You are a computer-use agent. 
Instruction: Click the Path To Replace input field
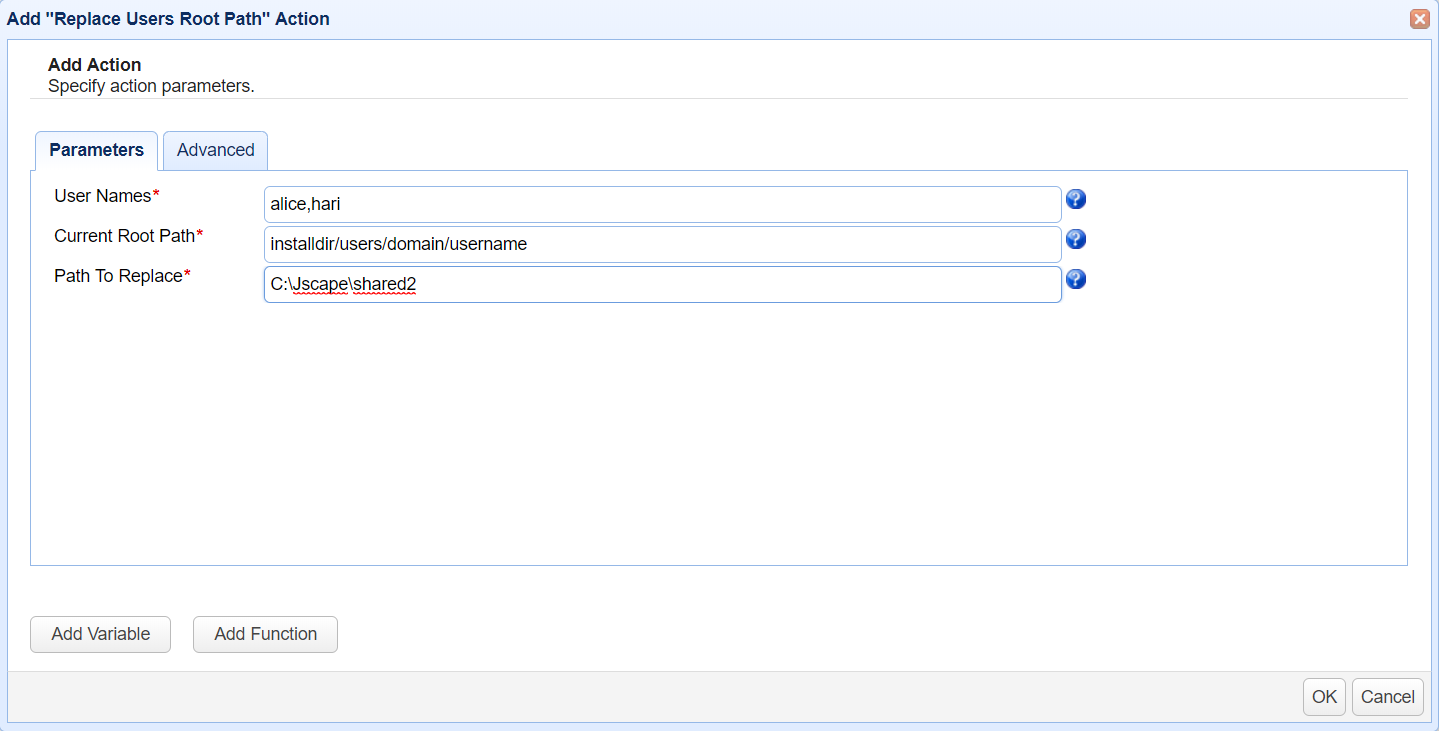click(662, 284)
